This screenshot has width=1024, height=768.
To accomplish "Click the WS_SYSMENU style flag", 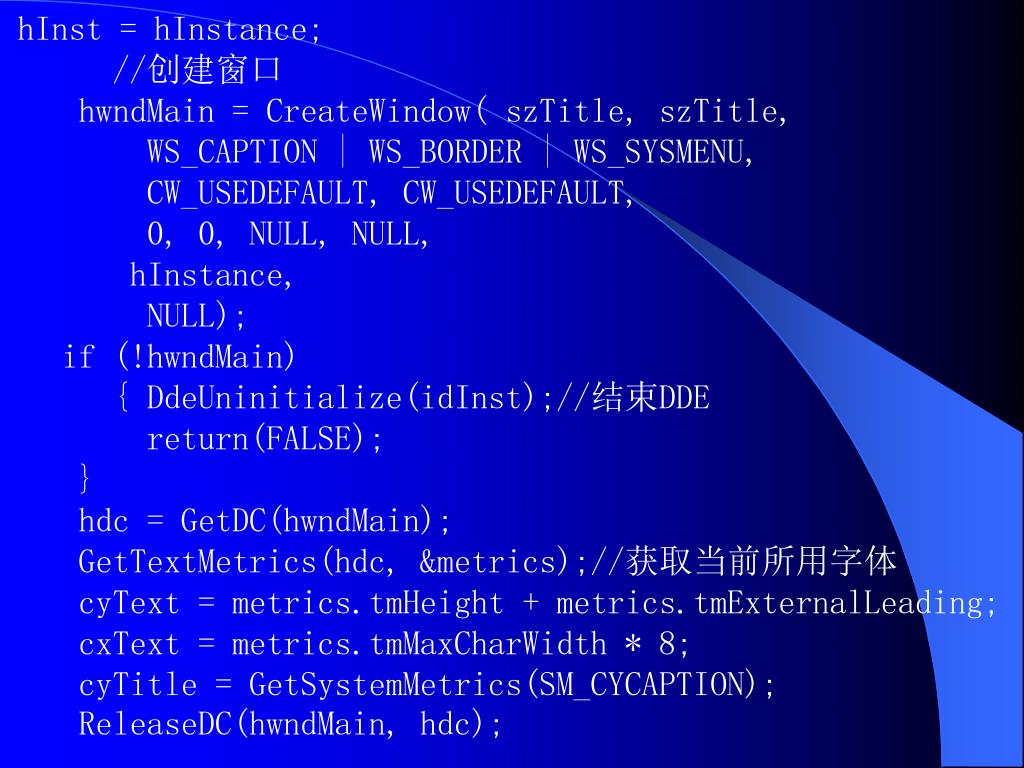I will [659, 152].
